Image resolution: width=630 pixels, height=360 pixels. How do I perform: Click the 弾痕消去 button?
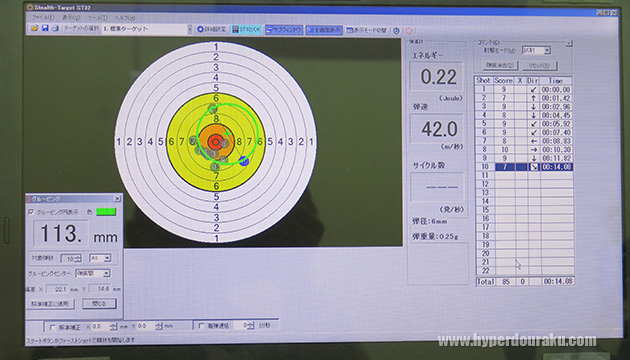click(500, 65)
